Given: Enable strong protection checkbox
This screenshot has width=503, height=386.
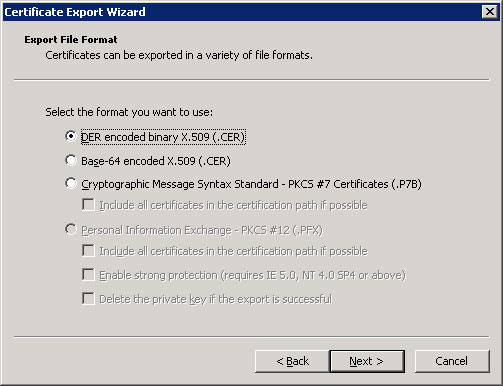Looking at the screenshot, I should [x=88, y=275].
